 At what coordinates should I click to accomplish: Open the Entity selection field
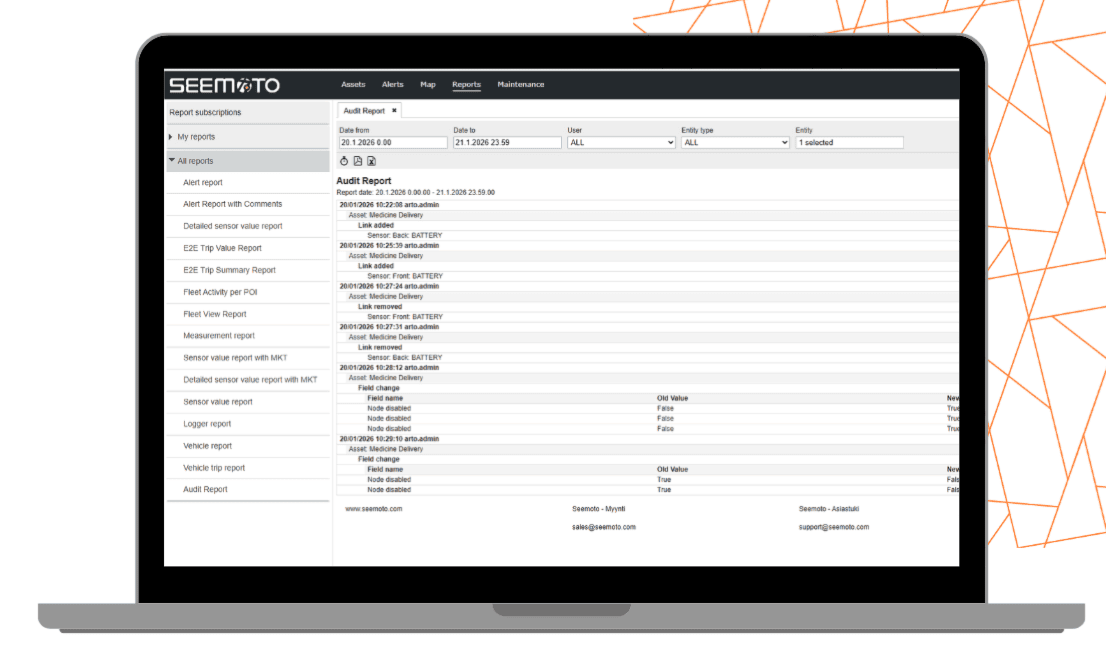click(x=849, y=143)
